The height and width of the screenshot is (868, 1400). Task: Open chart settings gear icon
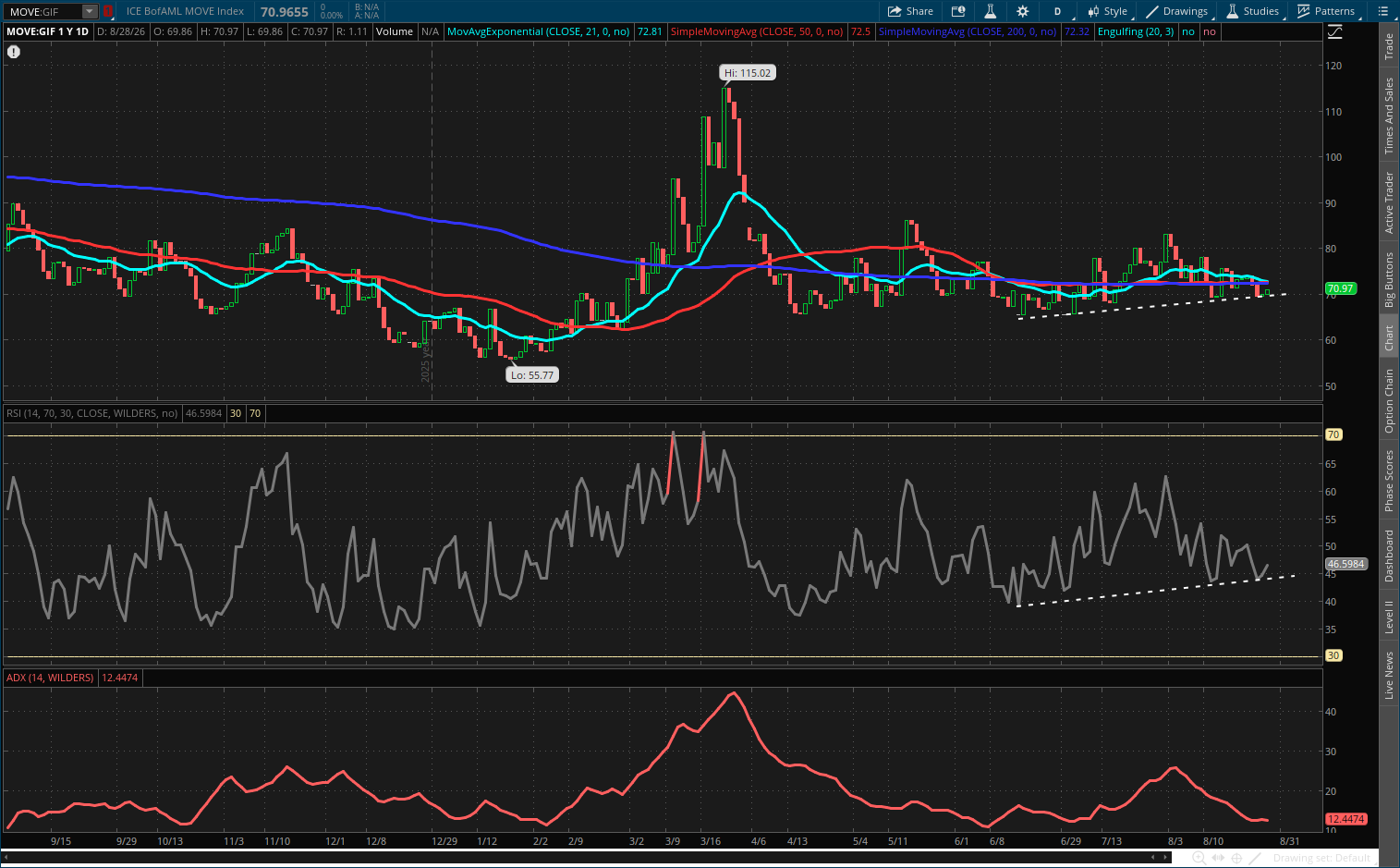tap(1022, 11)
